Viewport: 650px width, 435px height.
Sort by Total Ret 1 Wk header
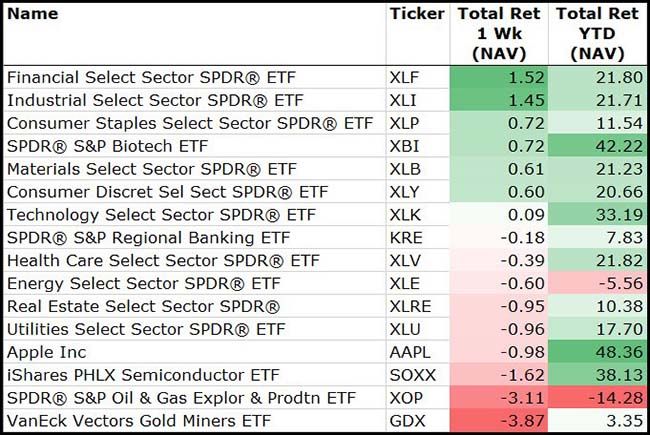tap(498, 33)
